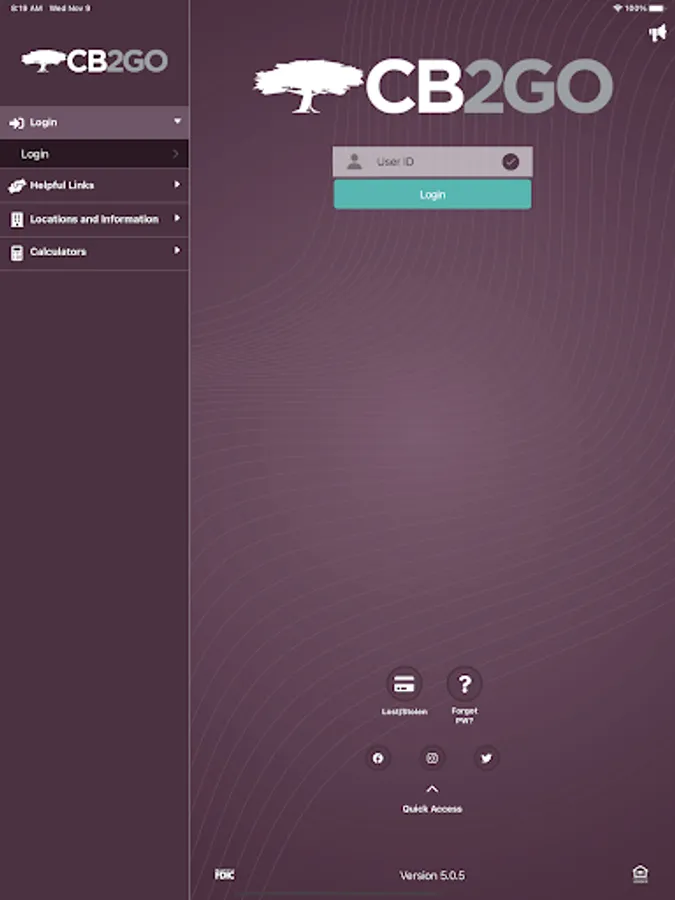Expand the Calculators section arrow
The width and height of the screenshot is (675, 900).
(x=177, y=250)
